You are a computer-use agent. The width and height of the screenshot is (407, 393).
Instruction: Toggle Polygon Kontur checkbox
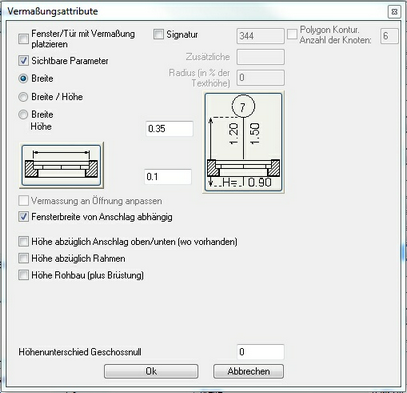[x=292, y=34]
